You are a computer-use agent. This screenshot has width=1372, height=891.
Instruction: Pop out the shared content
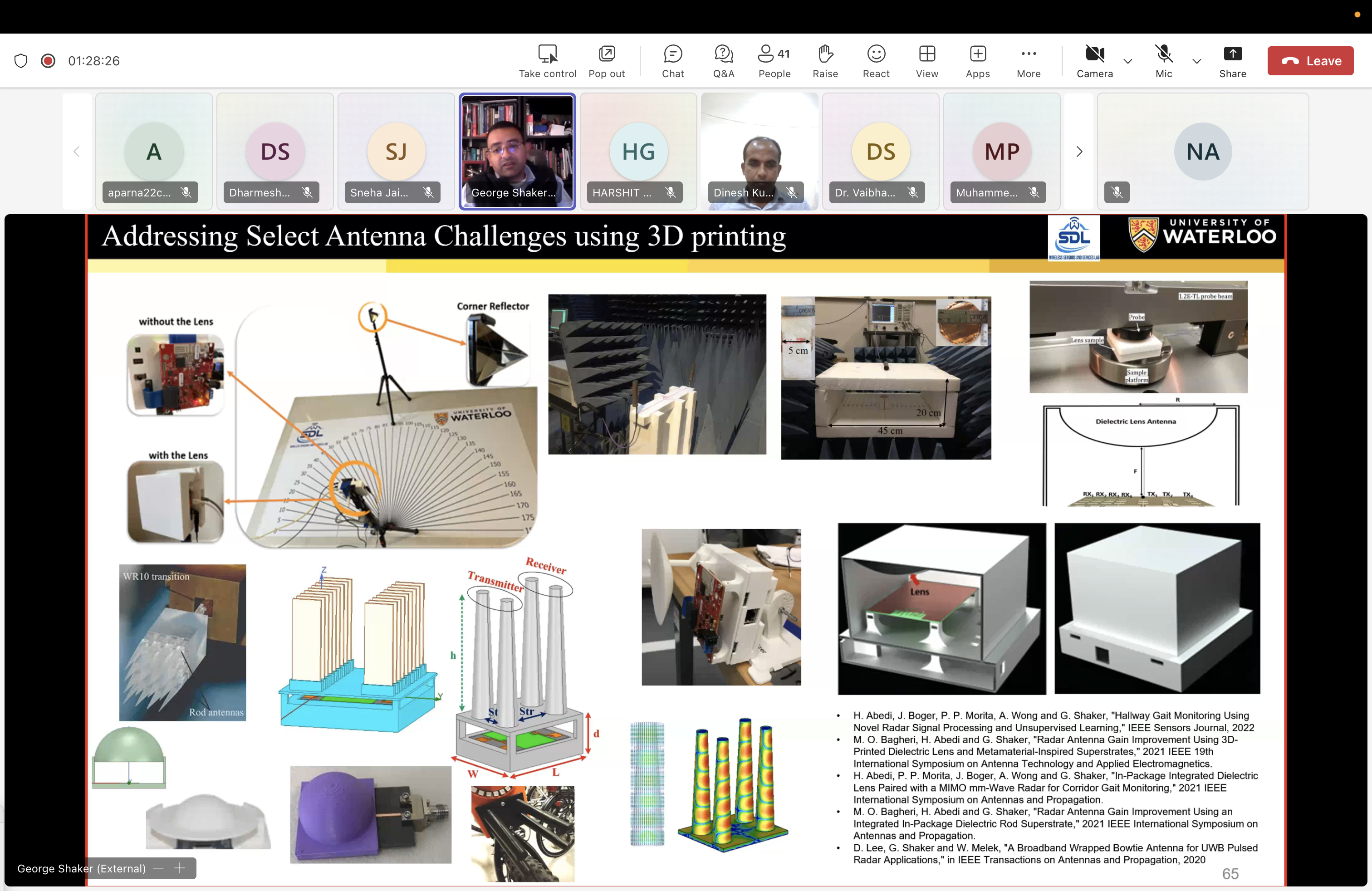[x=606, y=60]
